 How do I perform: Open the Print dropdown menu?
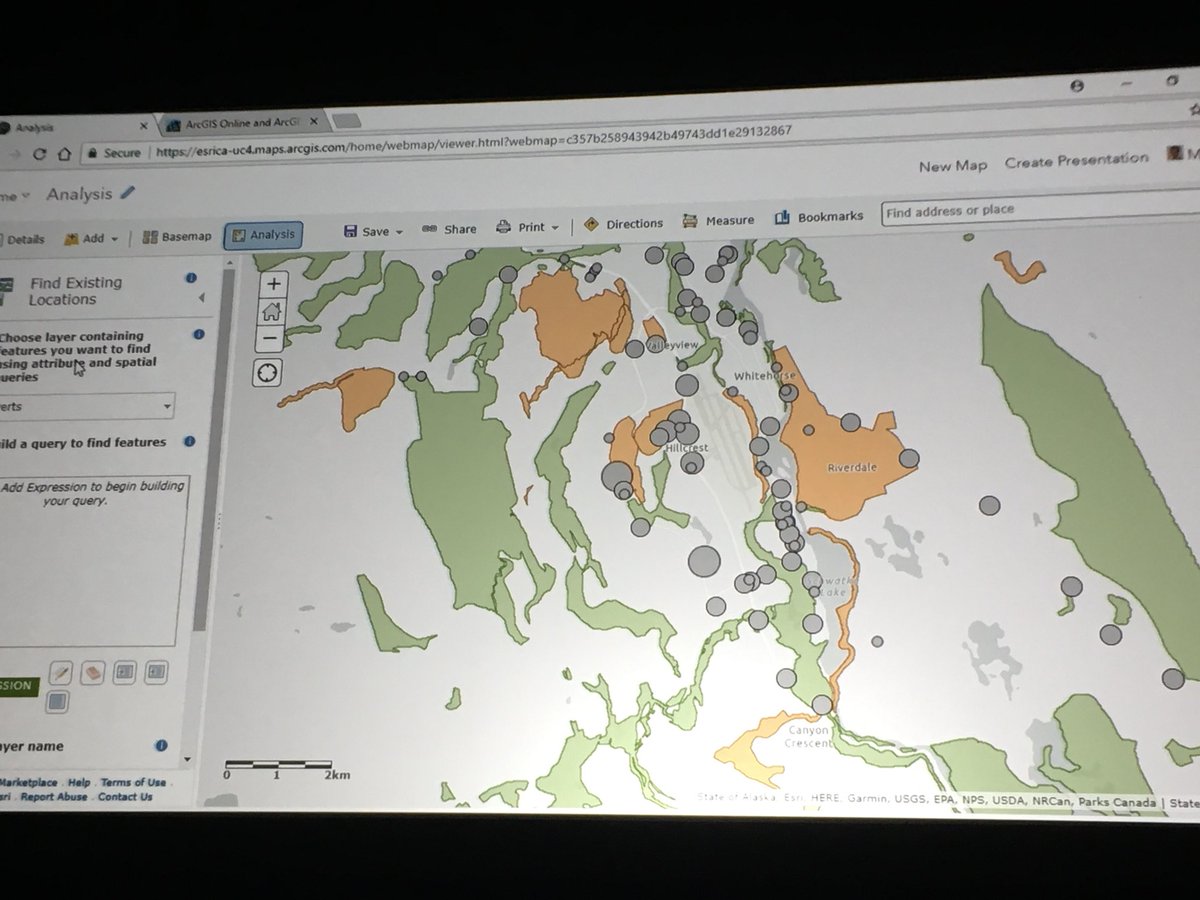point(528,227)
